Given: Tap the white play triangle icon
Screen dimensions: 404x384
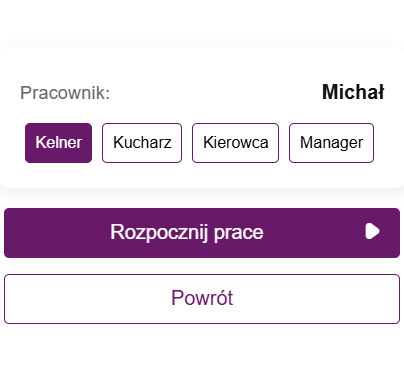Looking at the screenshot, I should (x=372, y=231).
